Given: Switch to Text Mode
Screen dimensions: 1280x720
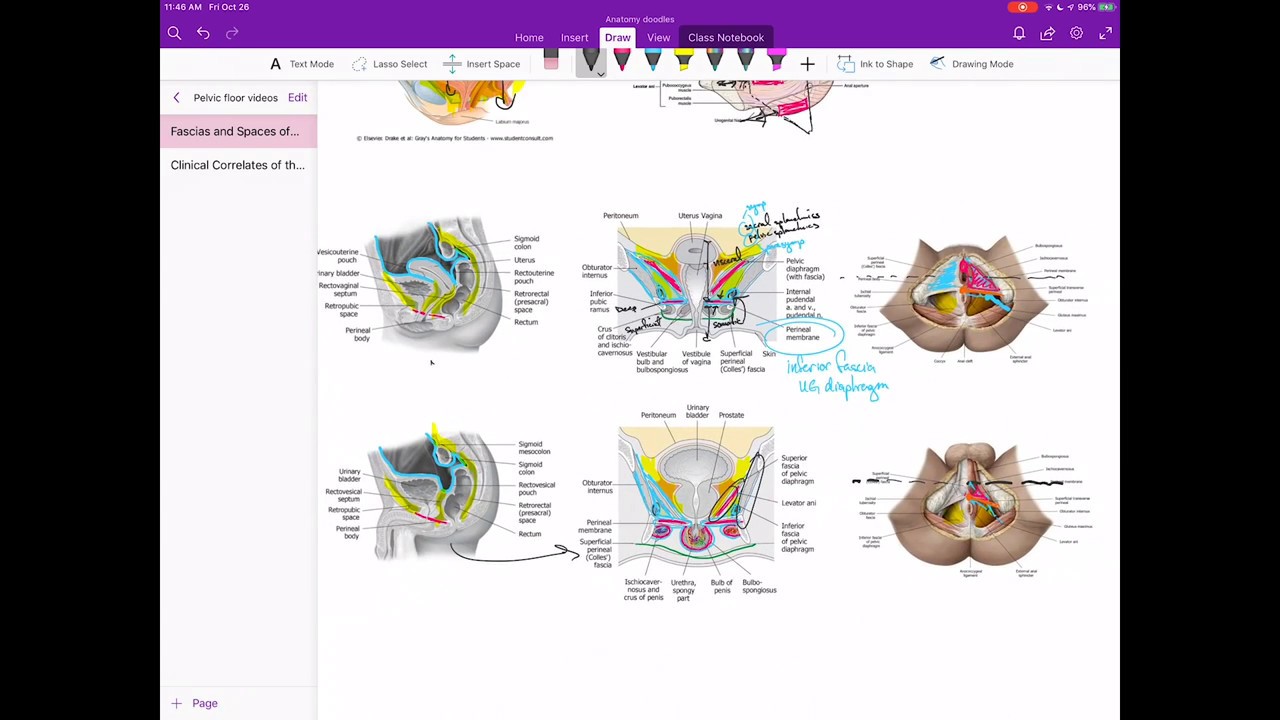Looking at the screenshot, I should point(302,64).
